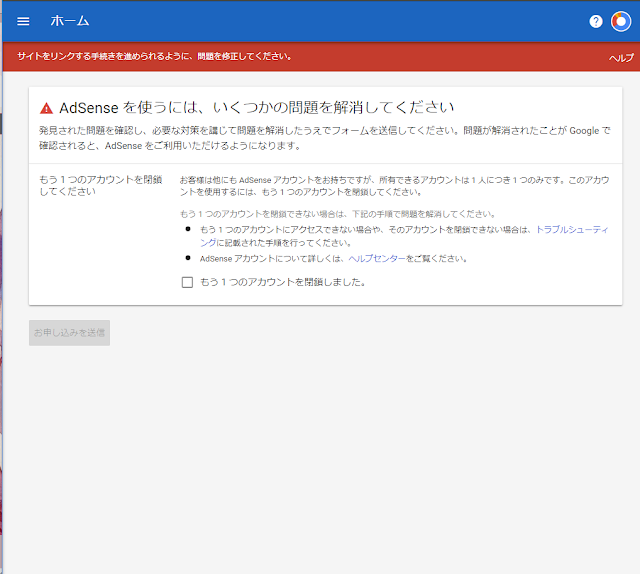Image resolution: width=640 pixels, height=574 pixels.
Task: Open the トラブルシューティング link
Action: click(572, 230)
